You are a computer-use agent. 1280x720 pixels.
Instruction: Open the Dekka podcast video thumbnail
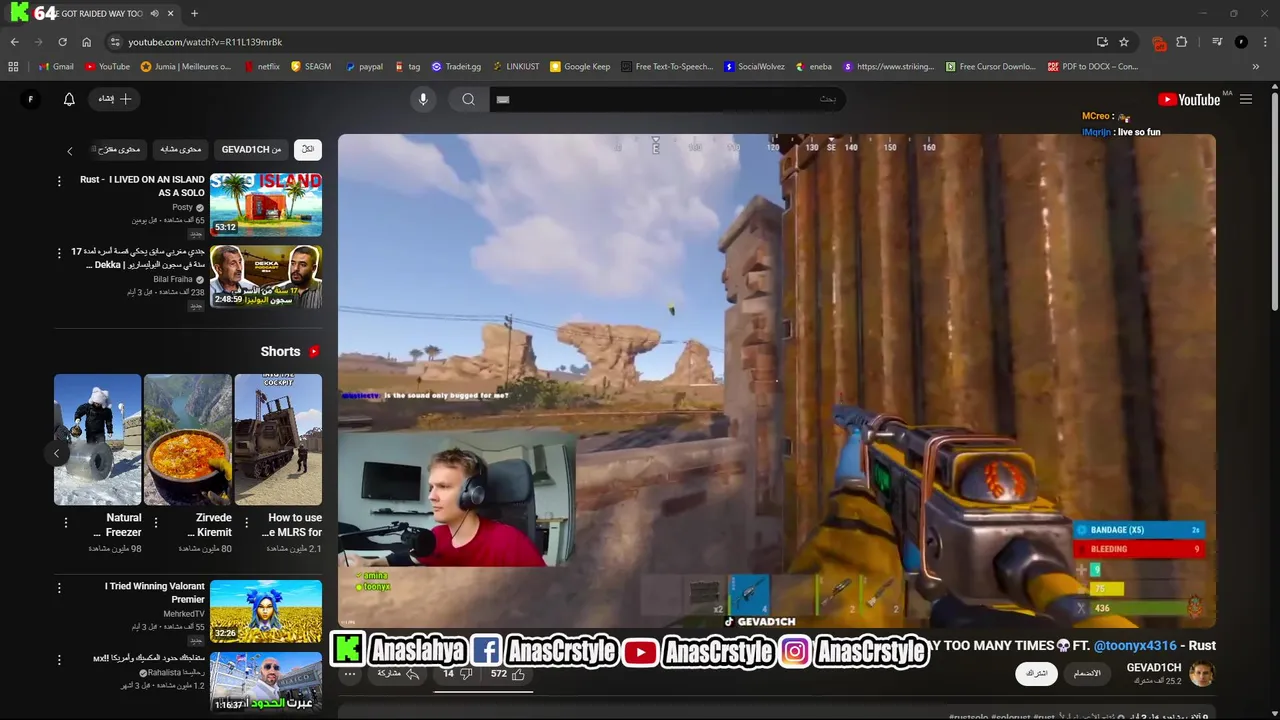point(266,276)
